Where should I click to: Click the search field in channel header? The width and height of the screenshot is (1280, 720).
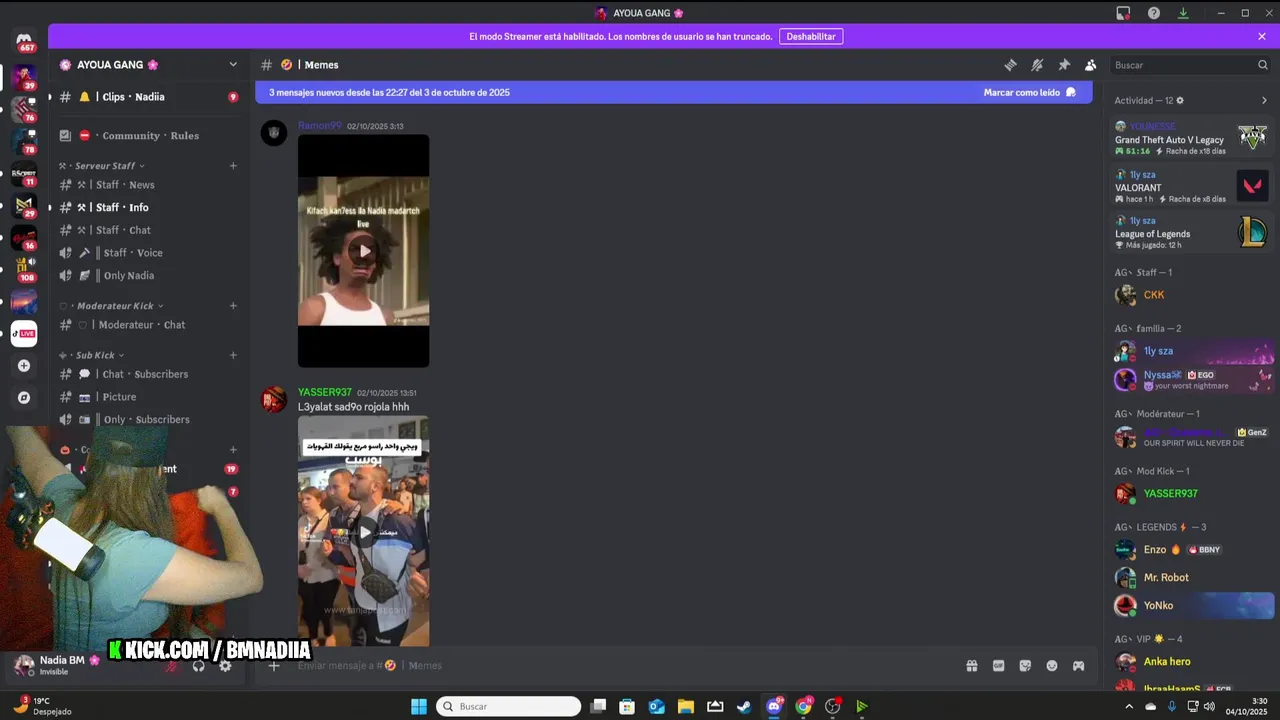pyautogui.click(x=1190, y=65)
